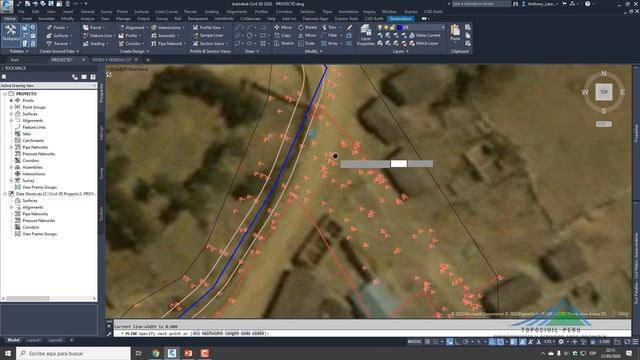The image size is (640, 360).
Task: Toggle MODEL space button in status bar
Action: [414, 342]
